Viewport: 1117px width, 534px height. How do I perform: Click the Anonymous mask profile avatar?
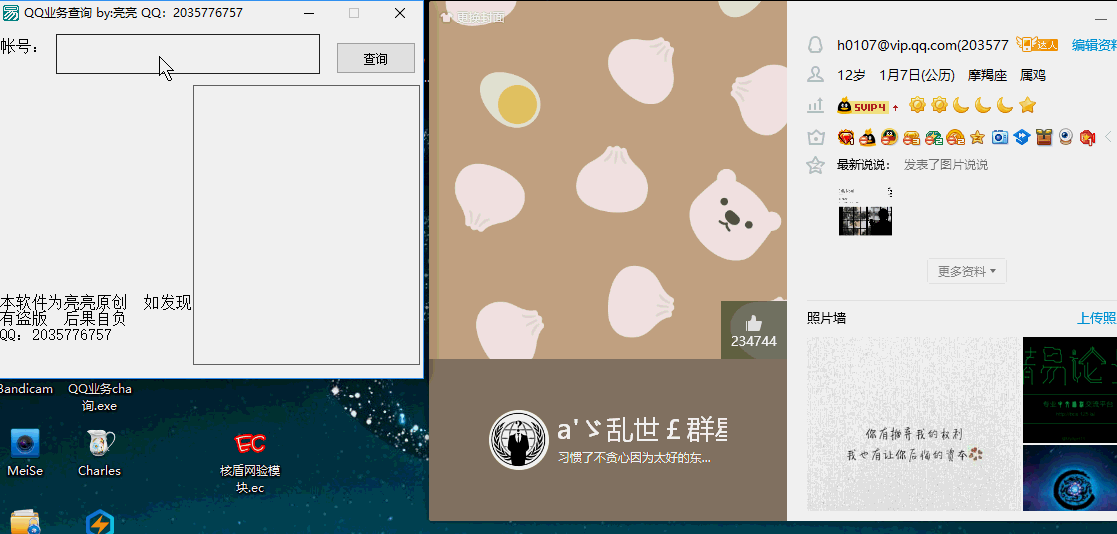coord(518,440)
